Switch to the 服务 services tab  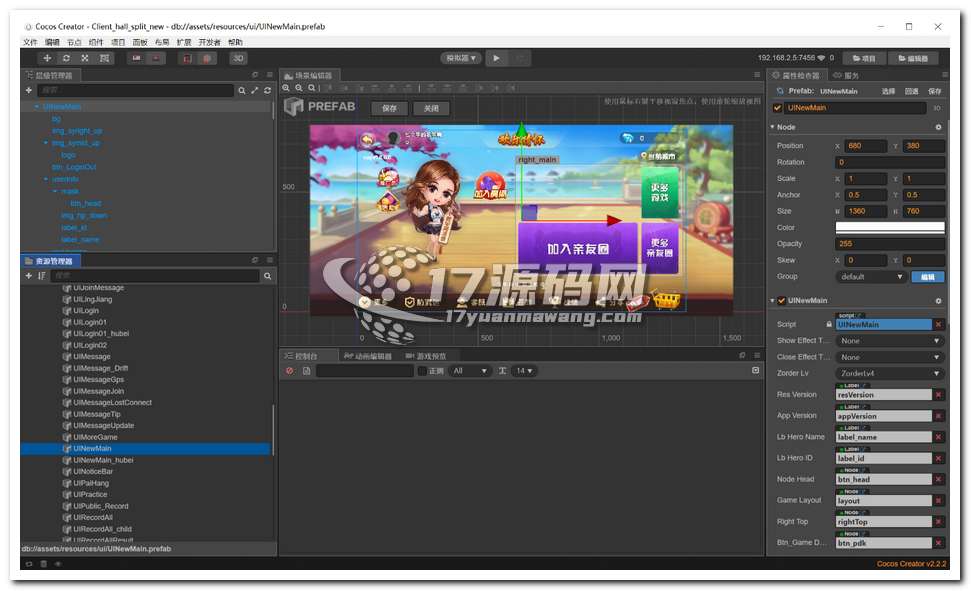(847, 76)
